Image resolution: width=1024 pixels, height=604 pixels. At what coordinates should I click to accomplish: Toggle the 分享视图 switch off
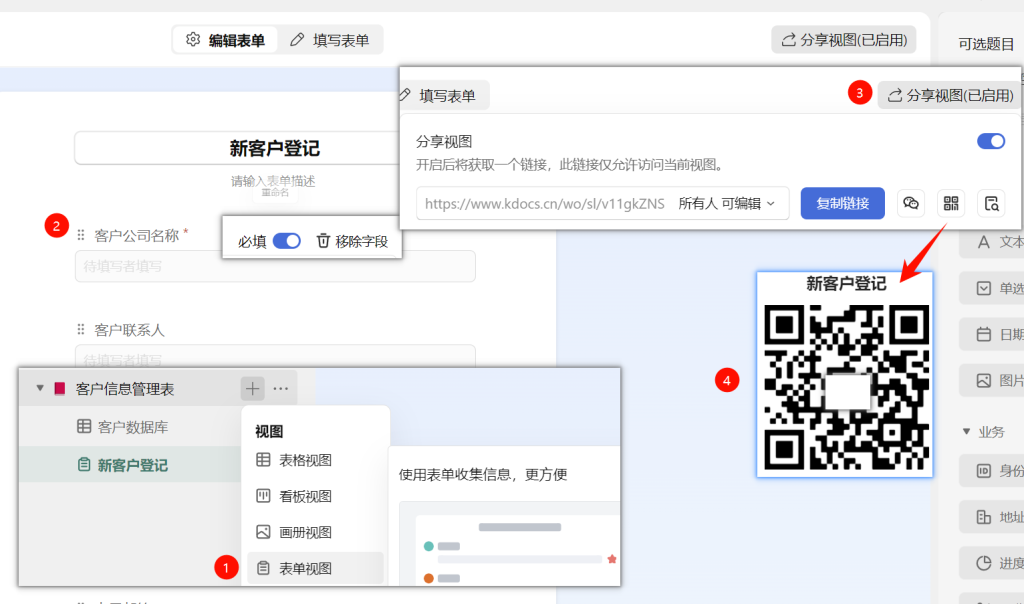pyautogui.click(x=991, y=141)
